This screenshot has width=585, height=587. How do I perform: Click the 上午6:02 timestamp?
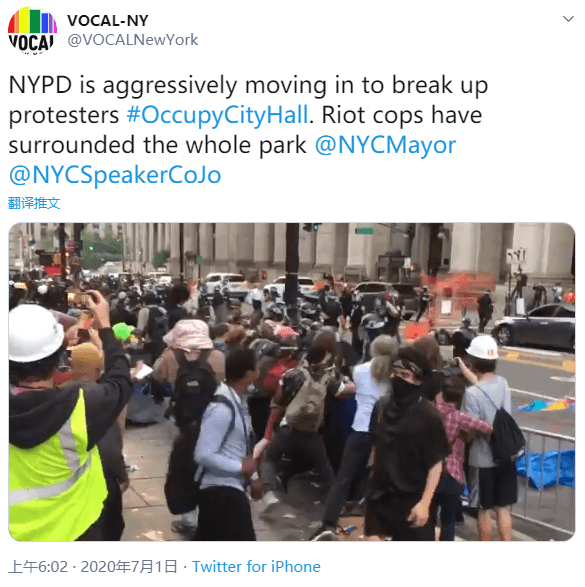[x=38, y=567]
